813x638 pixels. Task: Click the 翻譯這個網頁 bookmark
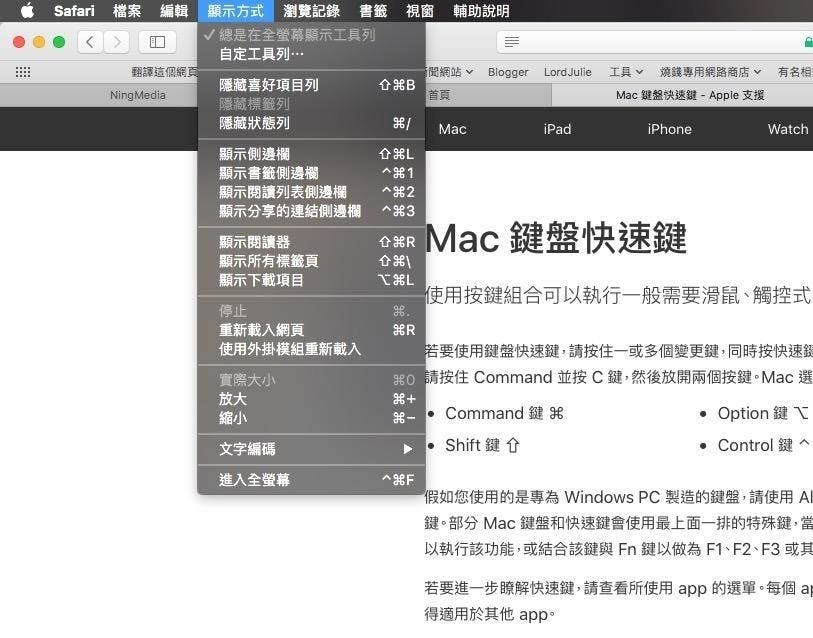[165, 72]
